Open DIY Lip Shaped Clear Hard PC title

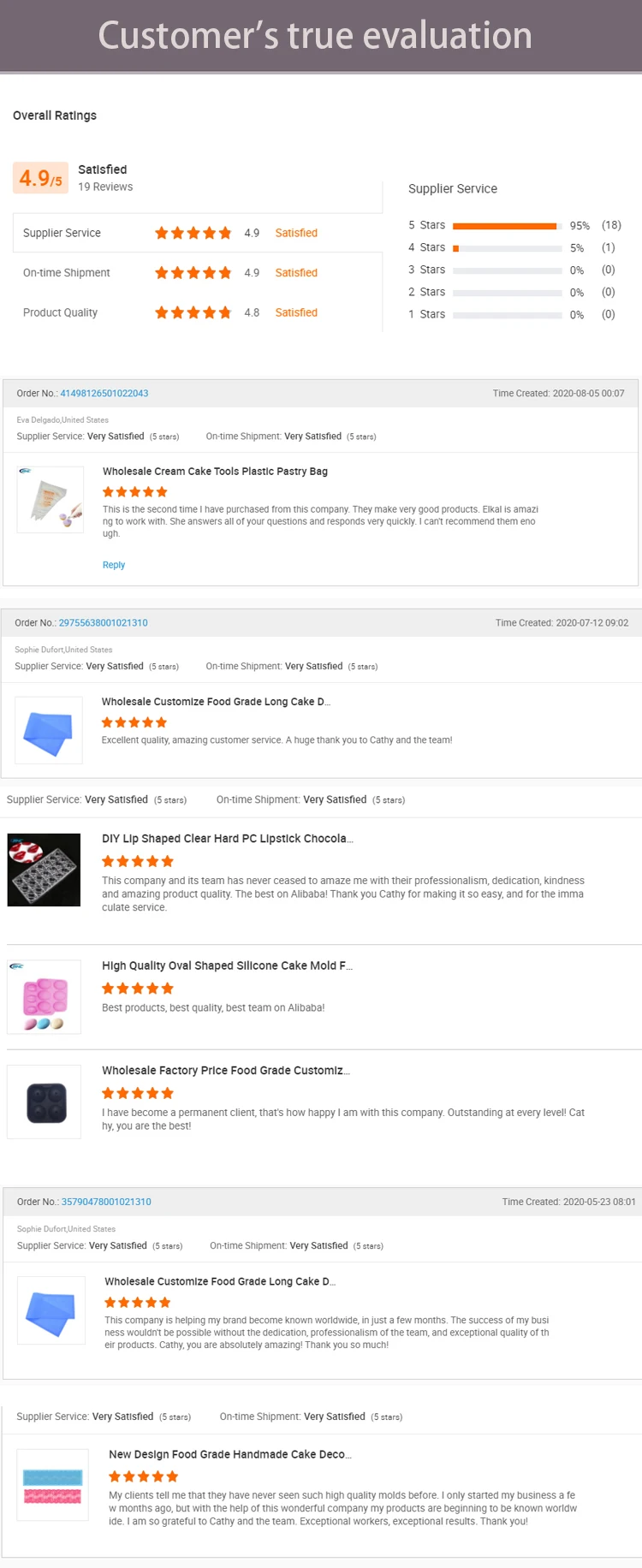coord(227,839)
